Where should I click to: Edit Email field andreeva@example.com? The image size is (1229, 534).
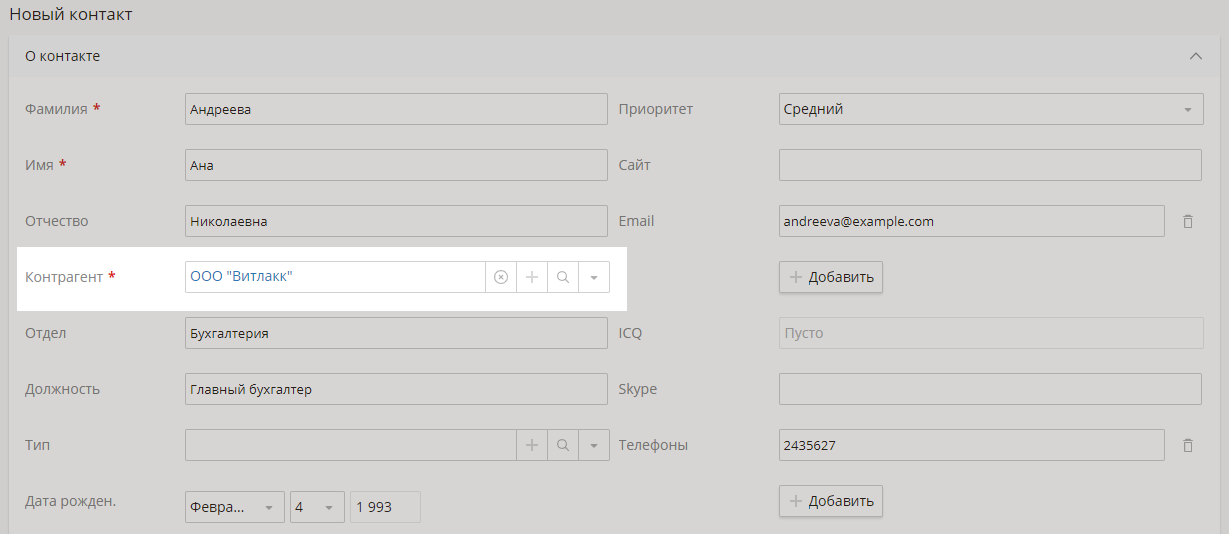click(972, 221)
